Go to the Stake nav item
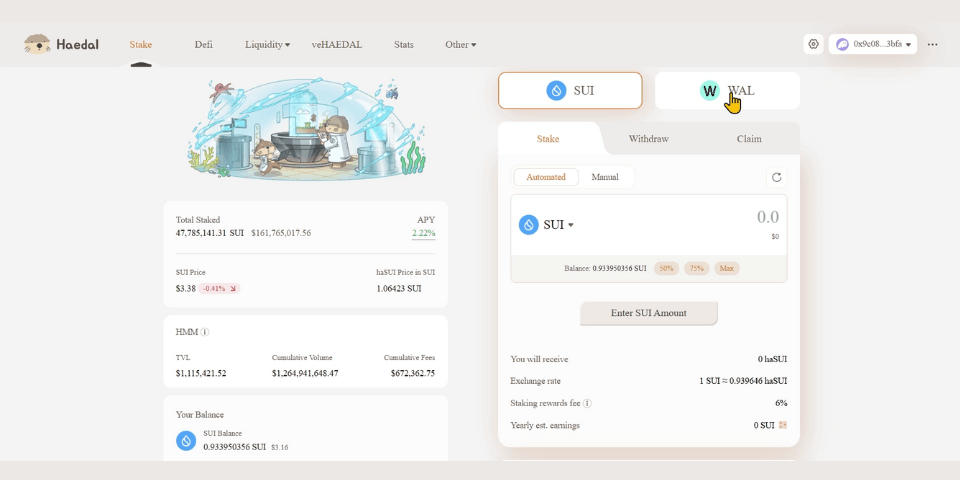This screenshot has height=480, width=960. [x=140, y=45]
